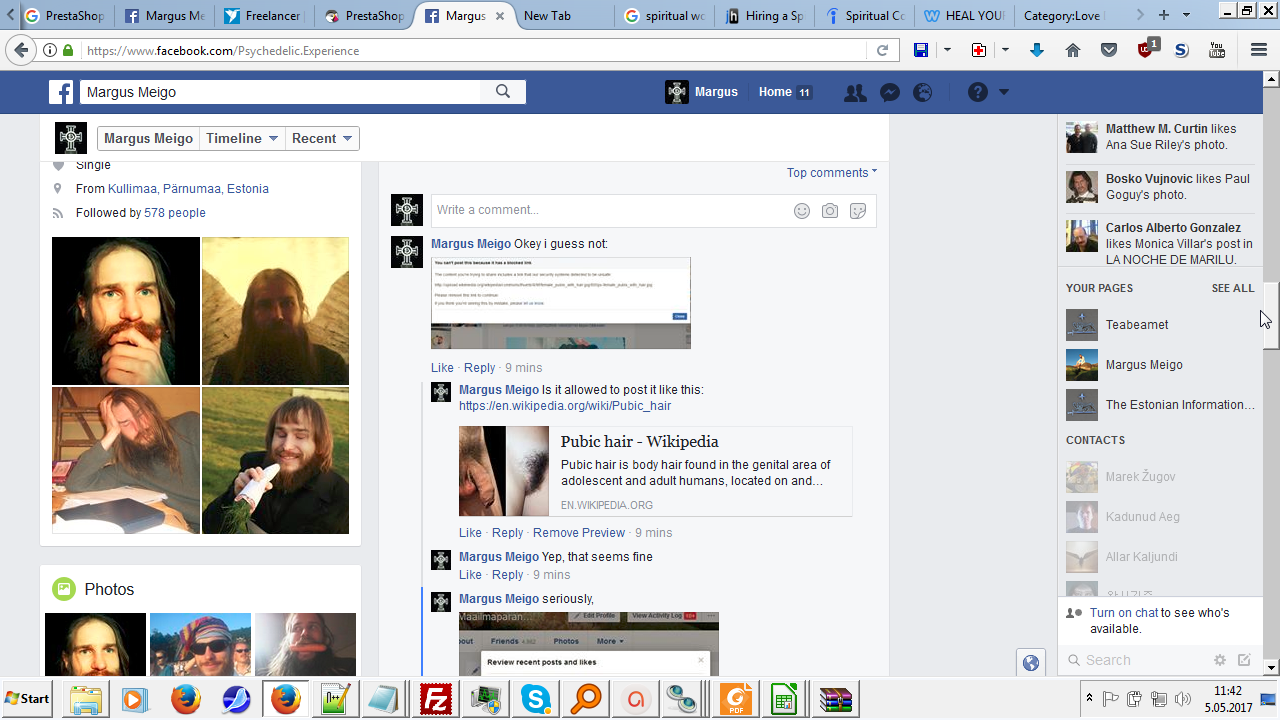The image size is (1280, 720).
Task: Click the browser page scrollbar thumb
Action: point(1271,316)
